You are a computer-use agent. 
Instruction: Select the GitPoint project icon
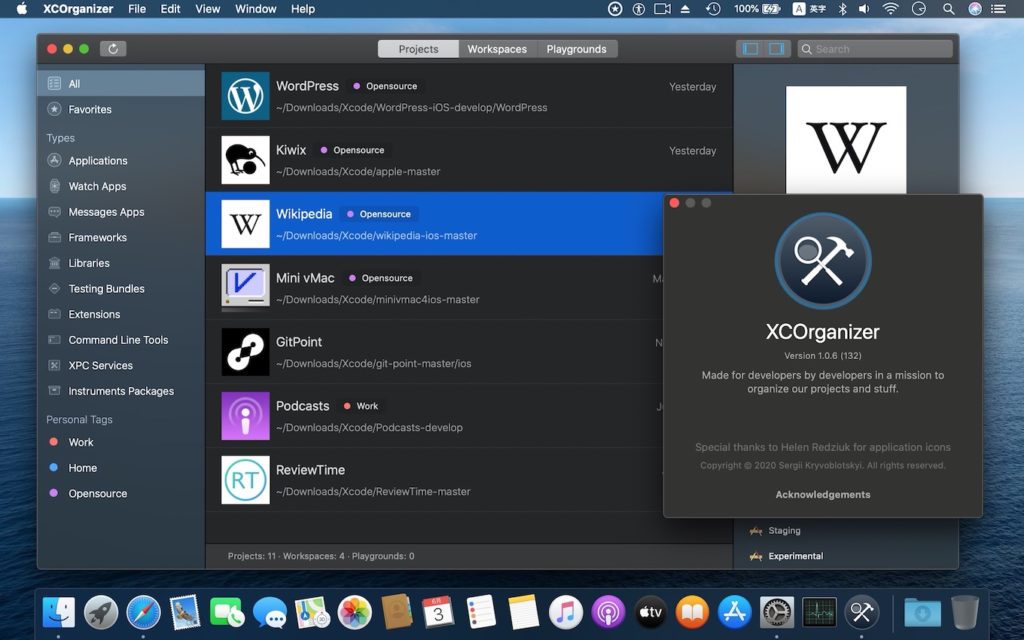(x=245, y=352)
